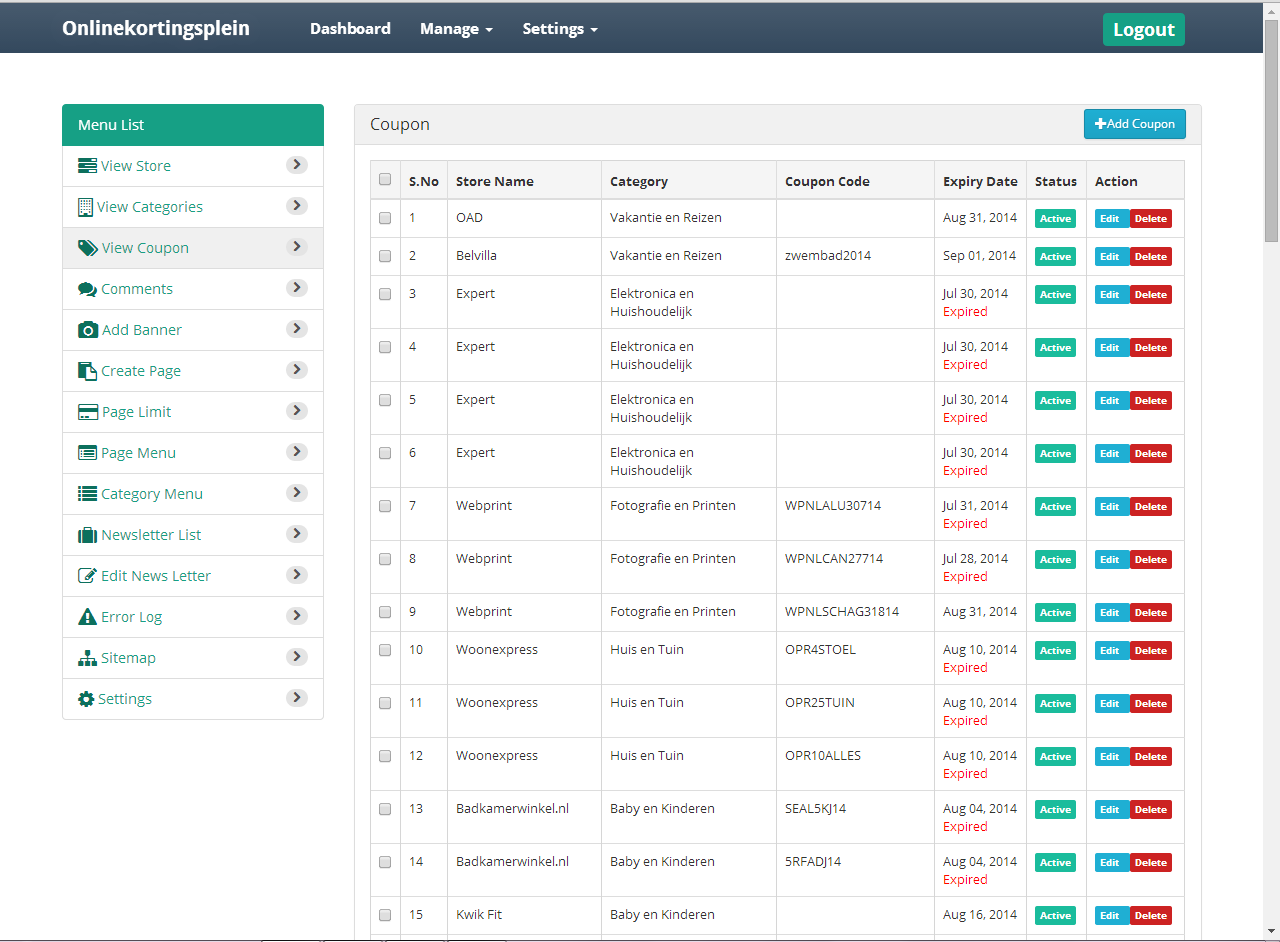
Task: Edit the WPNLALU30714 coupon
Action: tap(1111, 507)
